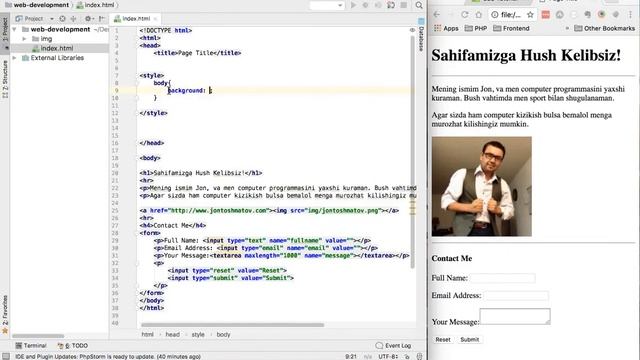640x360 pixels.
Task: Open the Frontend bookmarks folder
Action: tap(511, 28)
